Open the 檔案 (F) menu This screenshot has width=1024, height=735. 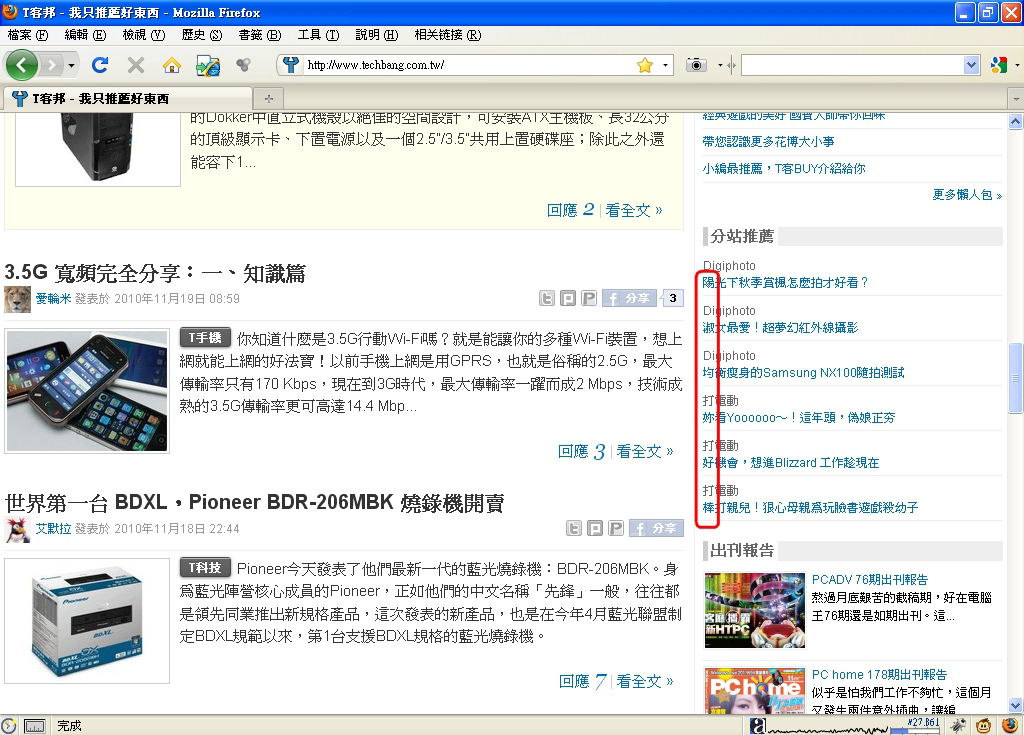coord(27,35)
